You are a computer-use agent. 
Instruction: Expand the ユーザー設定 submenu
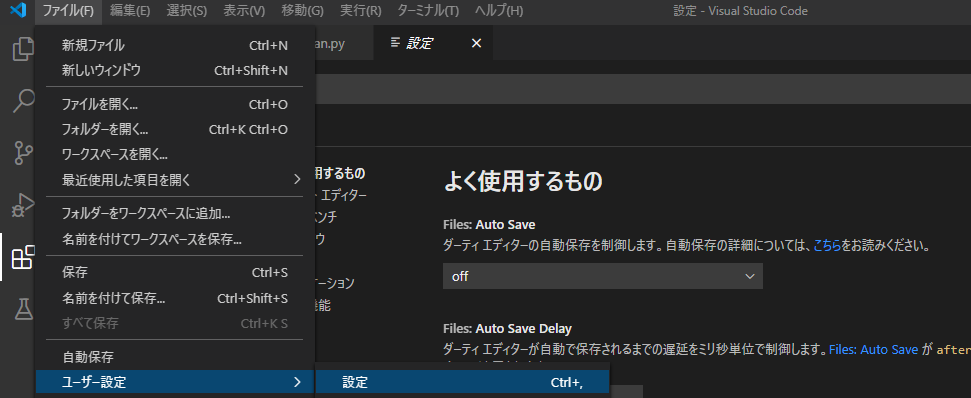pyautogui.click(x=175, y=382)
